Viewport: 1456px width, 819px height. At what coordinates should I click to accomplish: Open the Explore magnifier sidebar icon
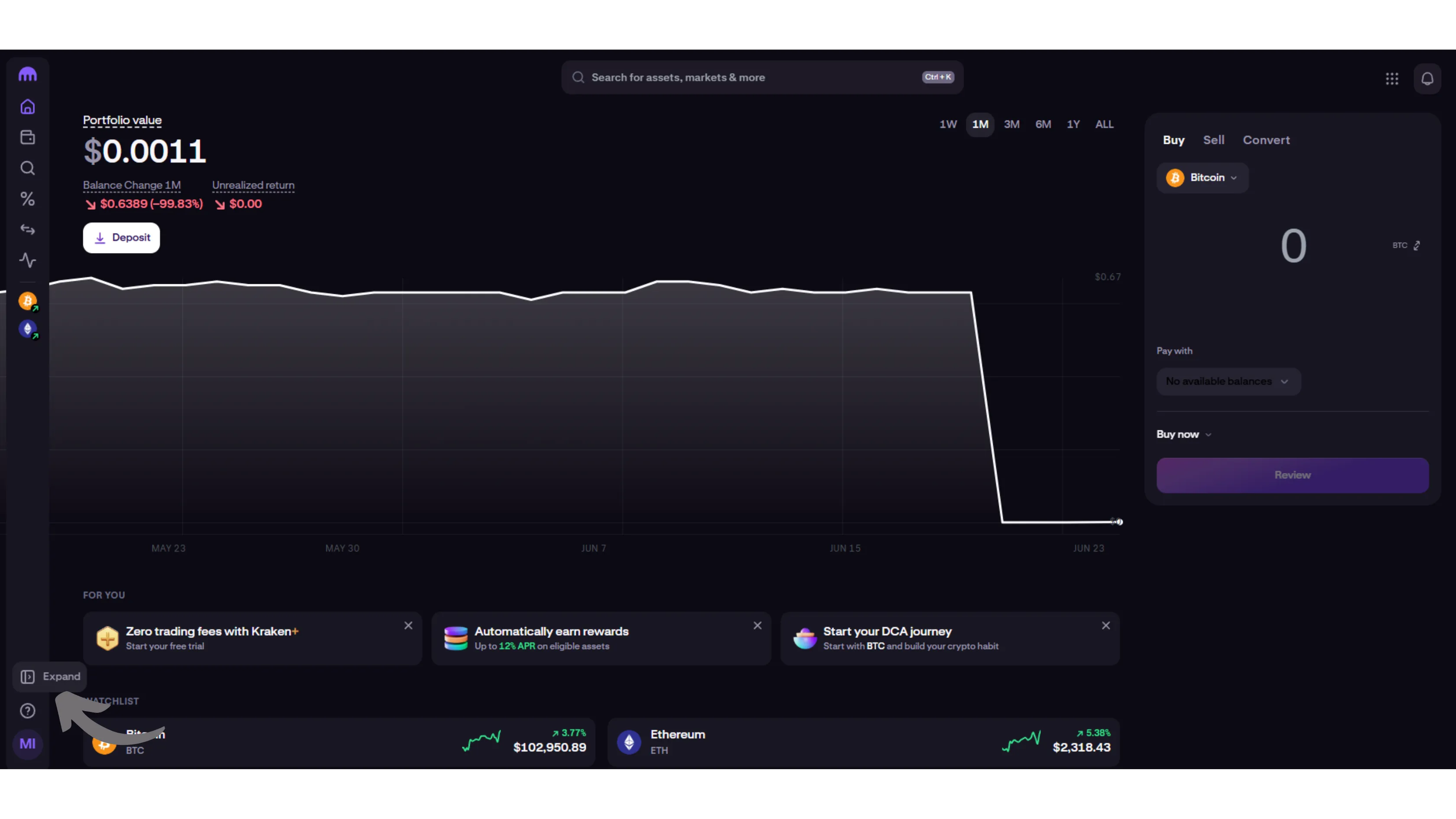tap(27, 168)
